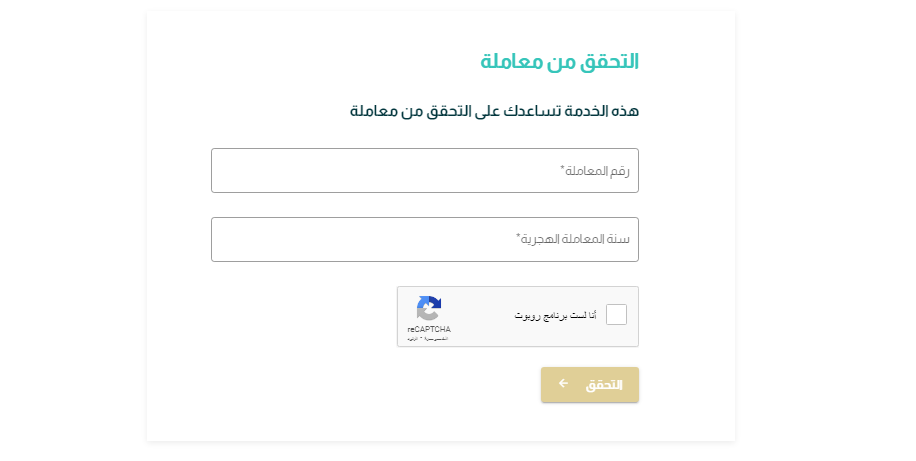Focus the رقم المعاملة input field
Screen dimensions: 916x461
(x=425, y=171)
